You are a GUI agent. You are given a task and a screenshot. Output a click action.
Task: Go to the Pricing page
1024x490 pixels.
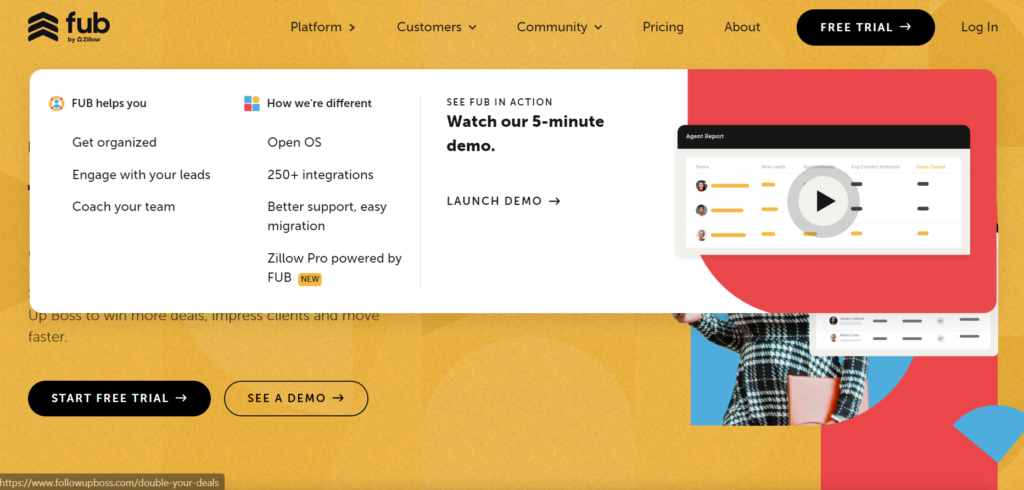(663, 27)
